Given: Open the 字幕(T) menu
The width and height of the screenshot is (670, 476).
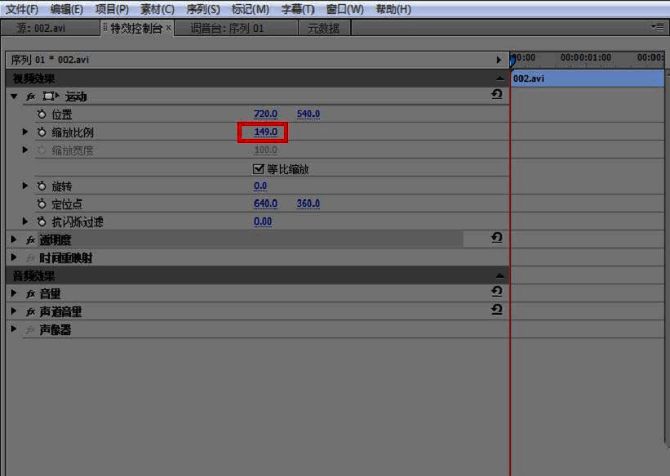Looking at the screenshot, I should [x=298, y=9].
